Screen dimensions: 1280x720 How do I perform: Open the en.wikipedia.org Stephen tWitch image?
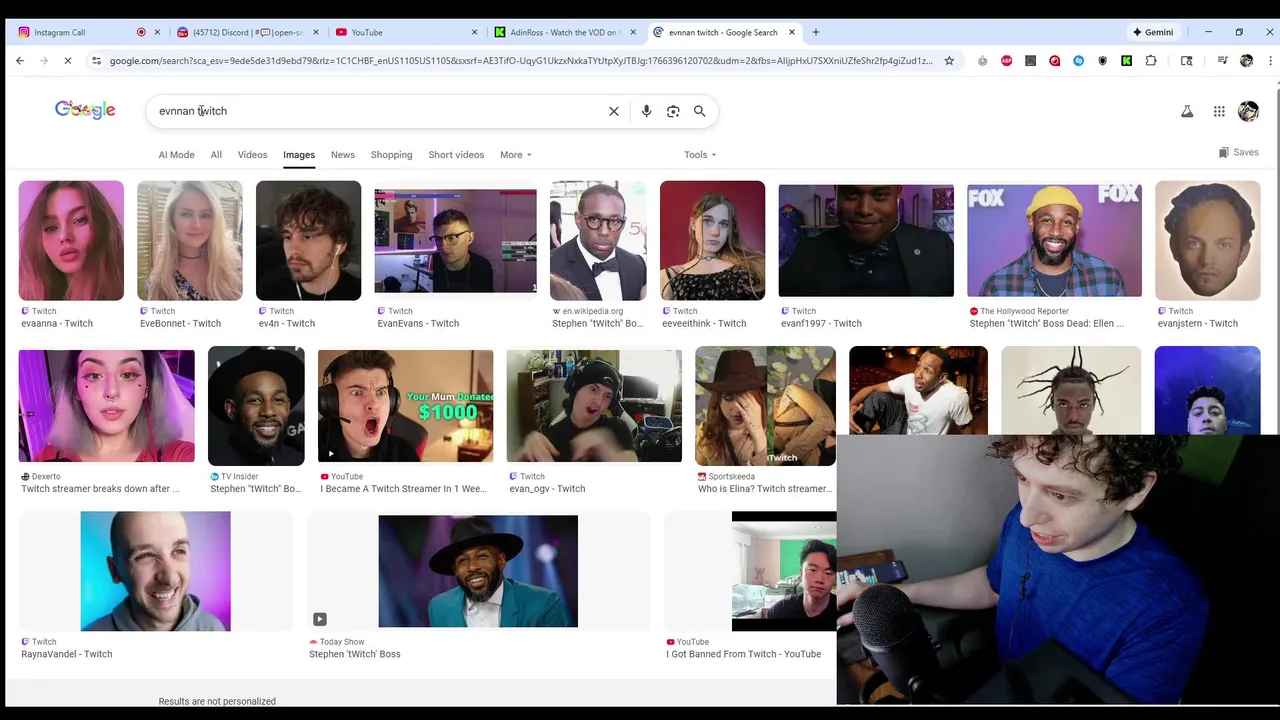click(598, 240)
